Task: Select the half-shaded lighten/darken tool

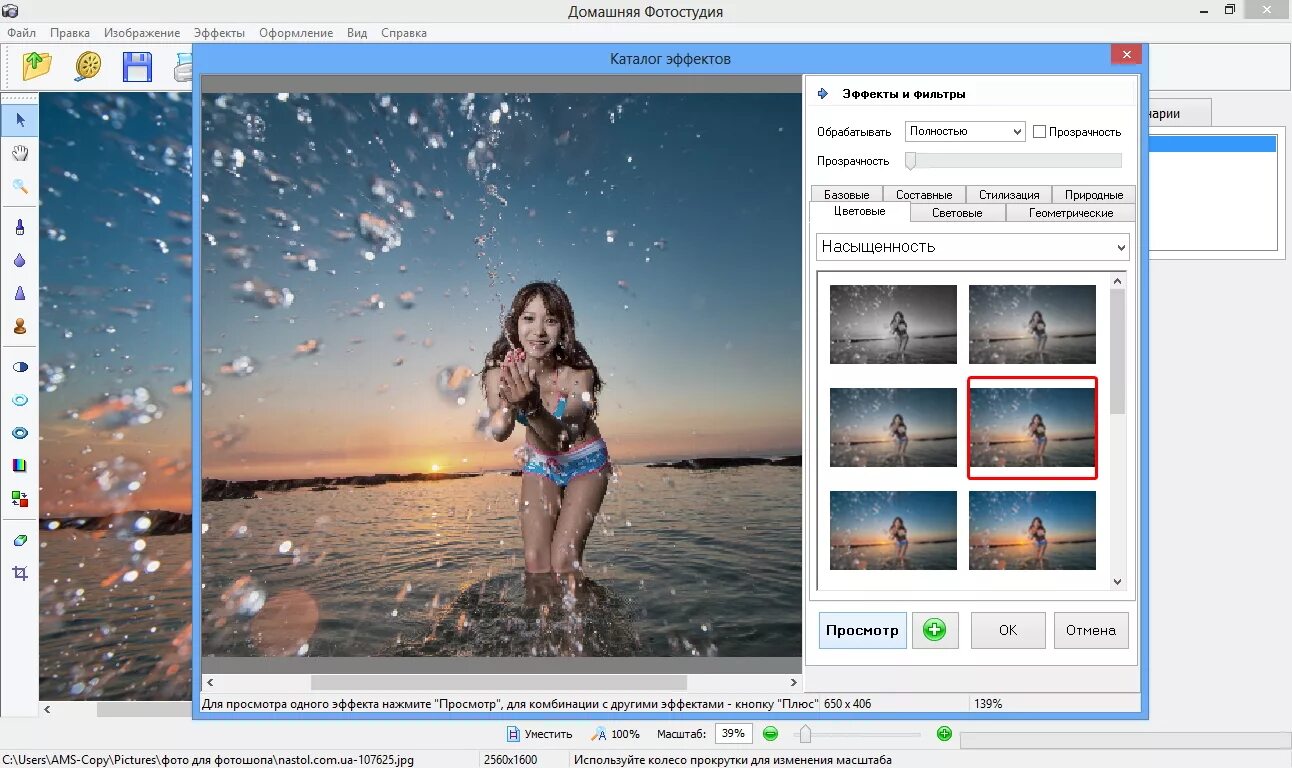Action: pos(20,367)
